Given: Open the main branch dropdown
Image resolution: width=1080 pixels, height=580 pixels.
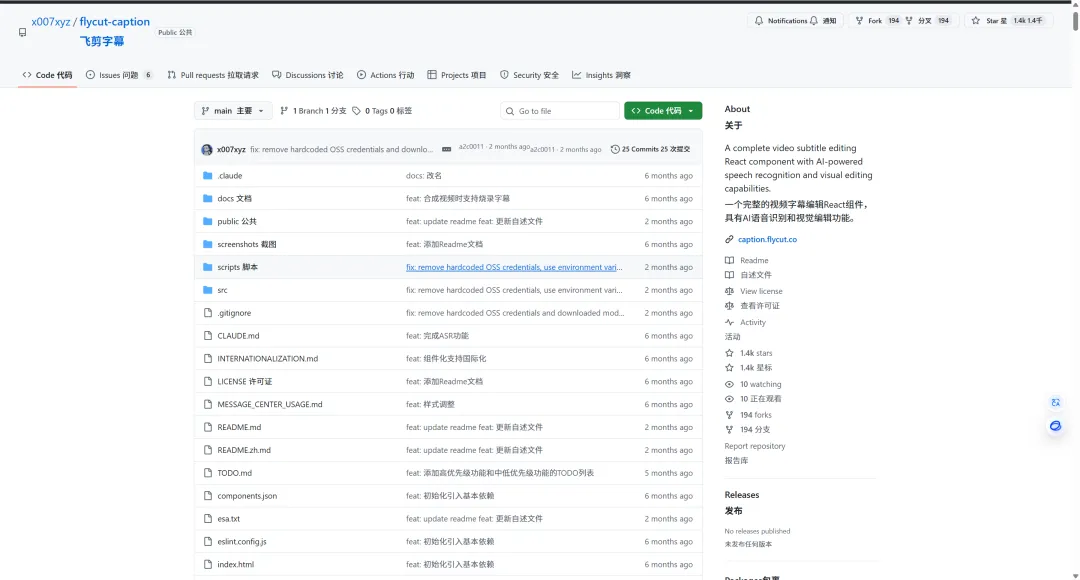Looking at the screenshot, I should coord(233,111).
